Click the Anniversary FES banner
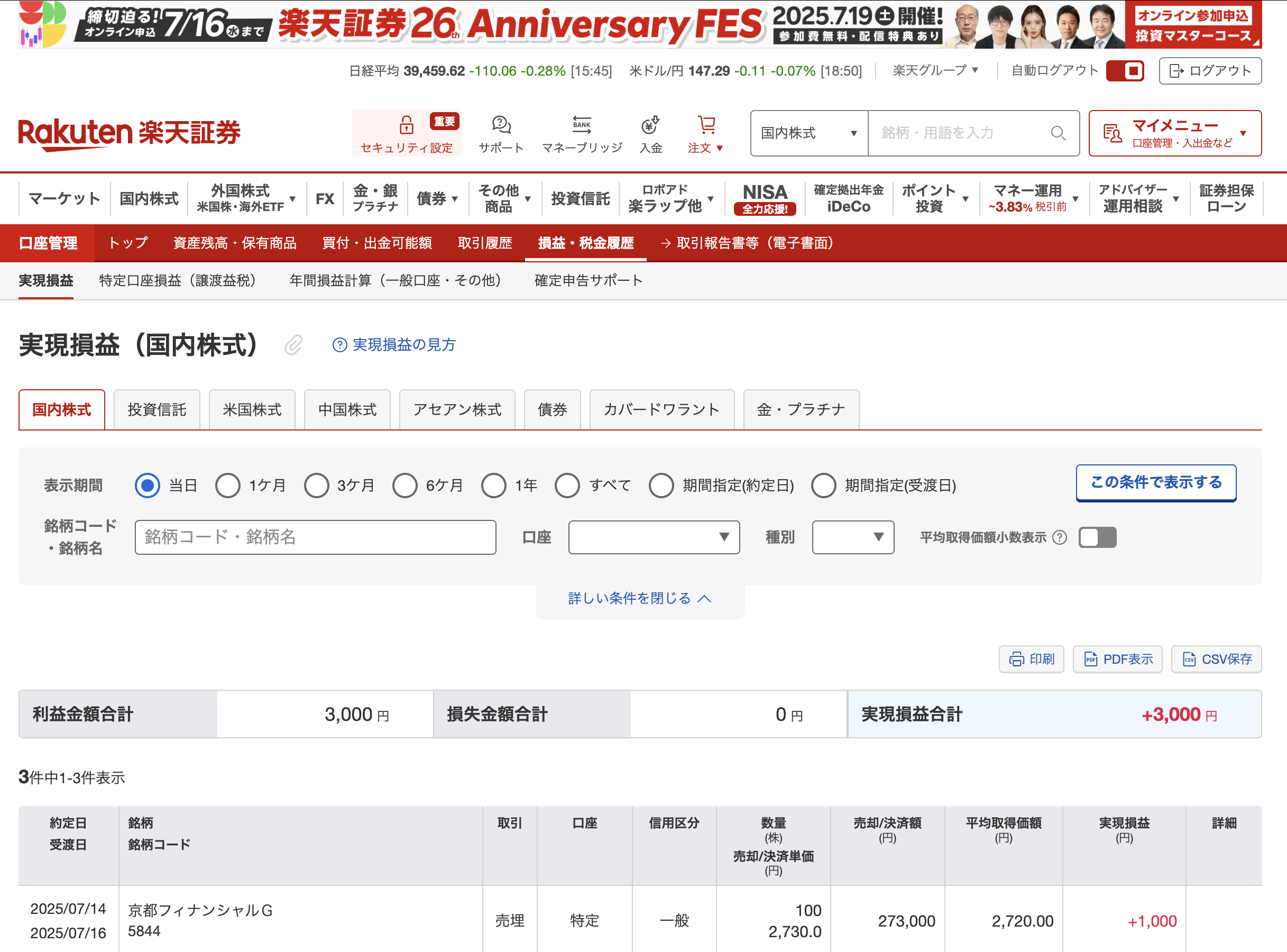The width and height of the screenshot is (1287, 952). coord(639,24)
